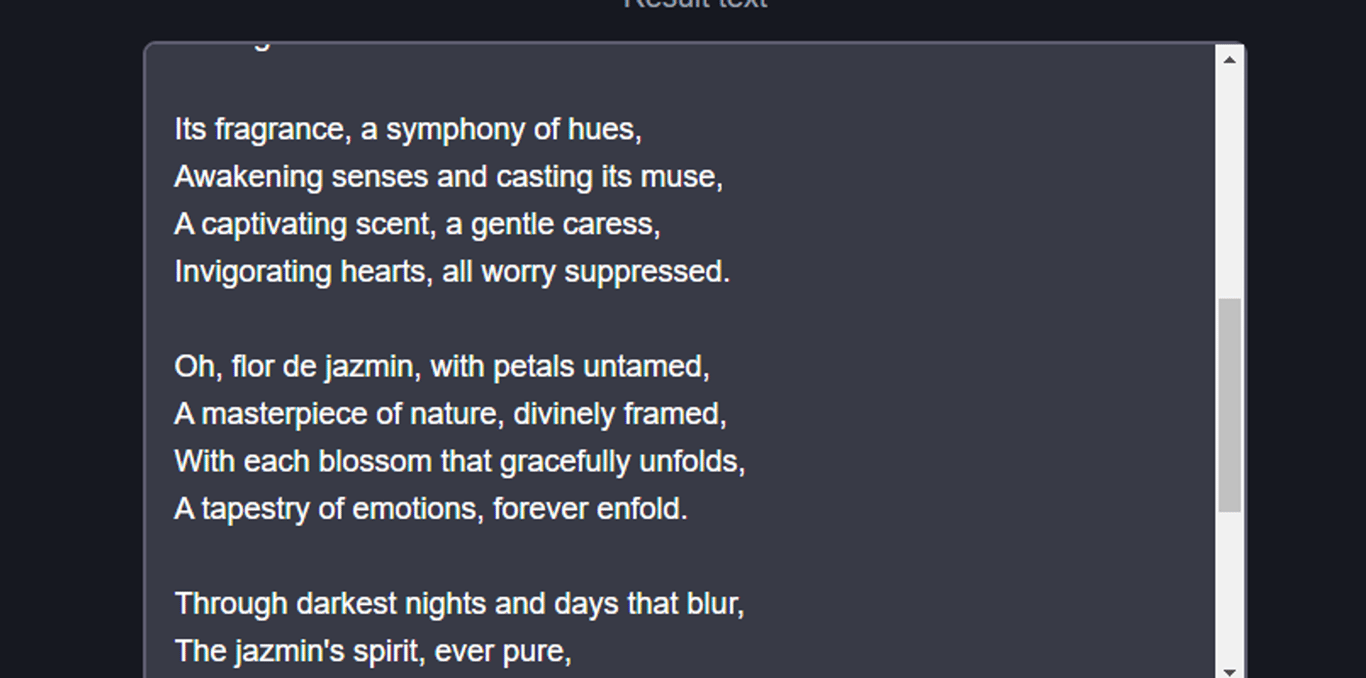Click the word "tapestry" in the poem
The width and height of the screenshot is (1366, 678).
pos(255,509)
